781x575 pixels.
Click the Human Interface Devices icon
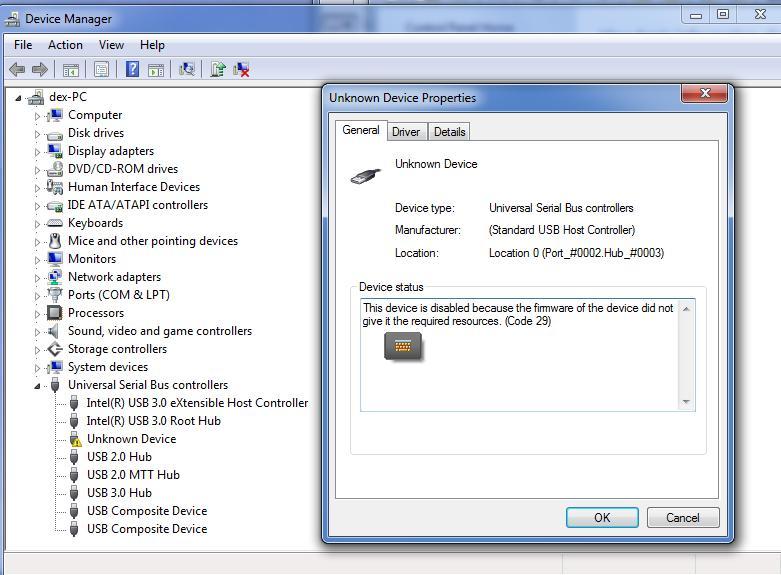[x=54, y=187]
